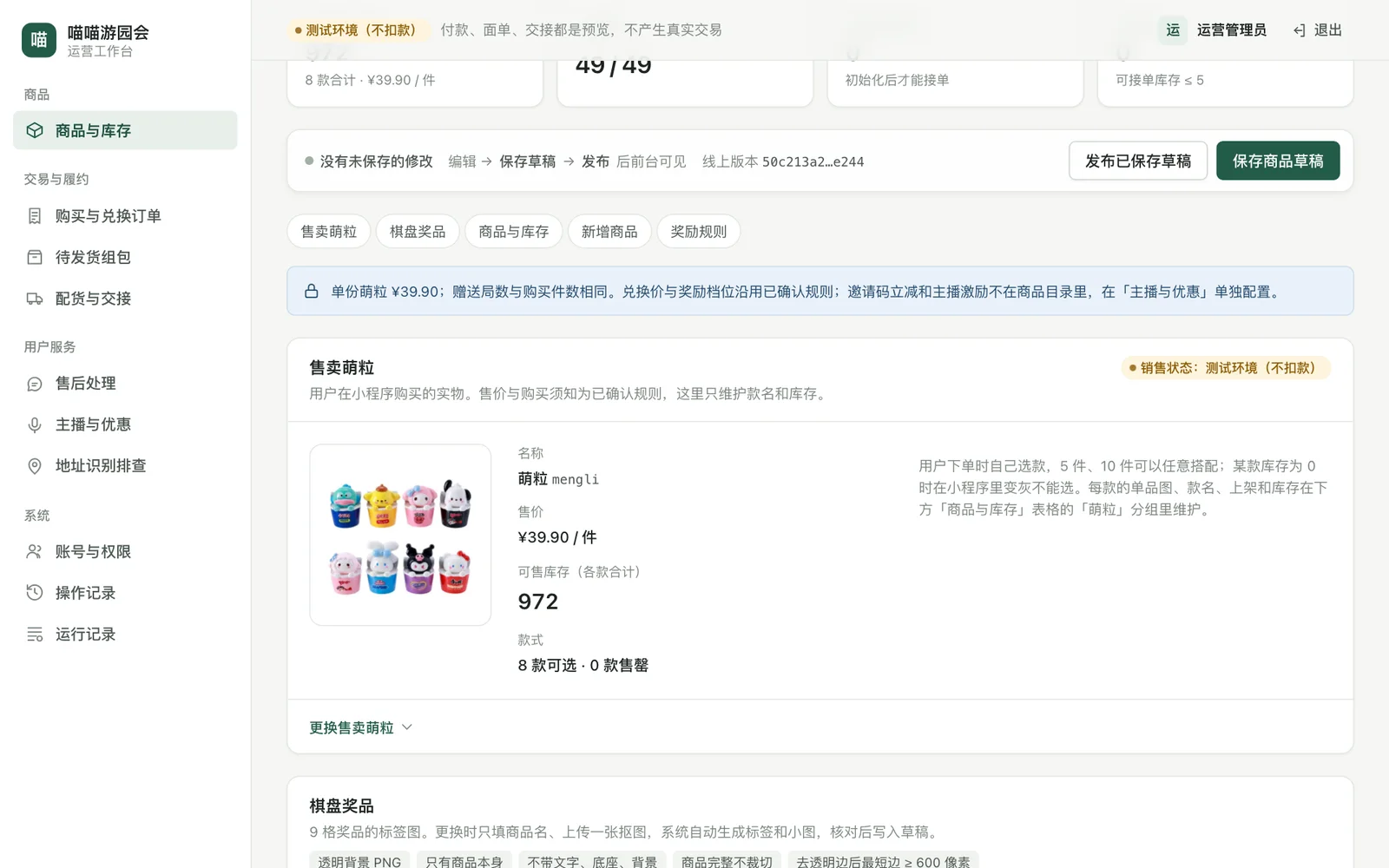Image resolution: width=1389 pixels, height=868 pixels.
Task: Click the 运行记录 list icon
Action: click(x=35, y=635)
